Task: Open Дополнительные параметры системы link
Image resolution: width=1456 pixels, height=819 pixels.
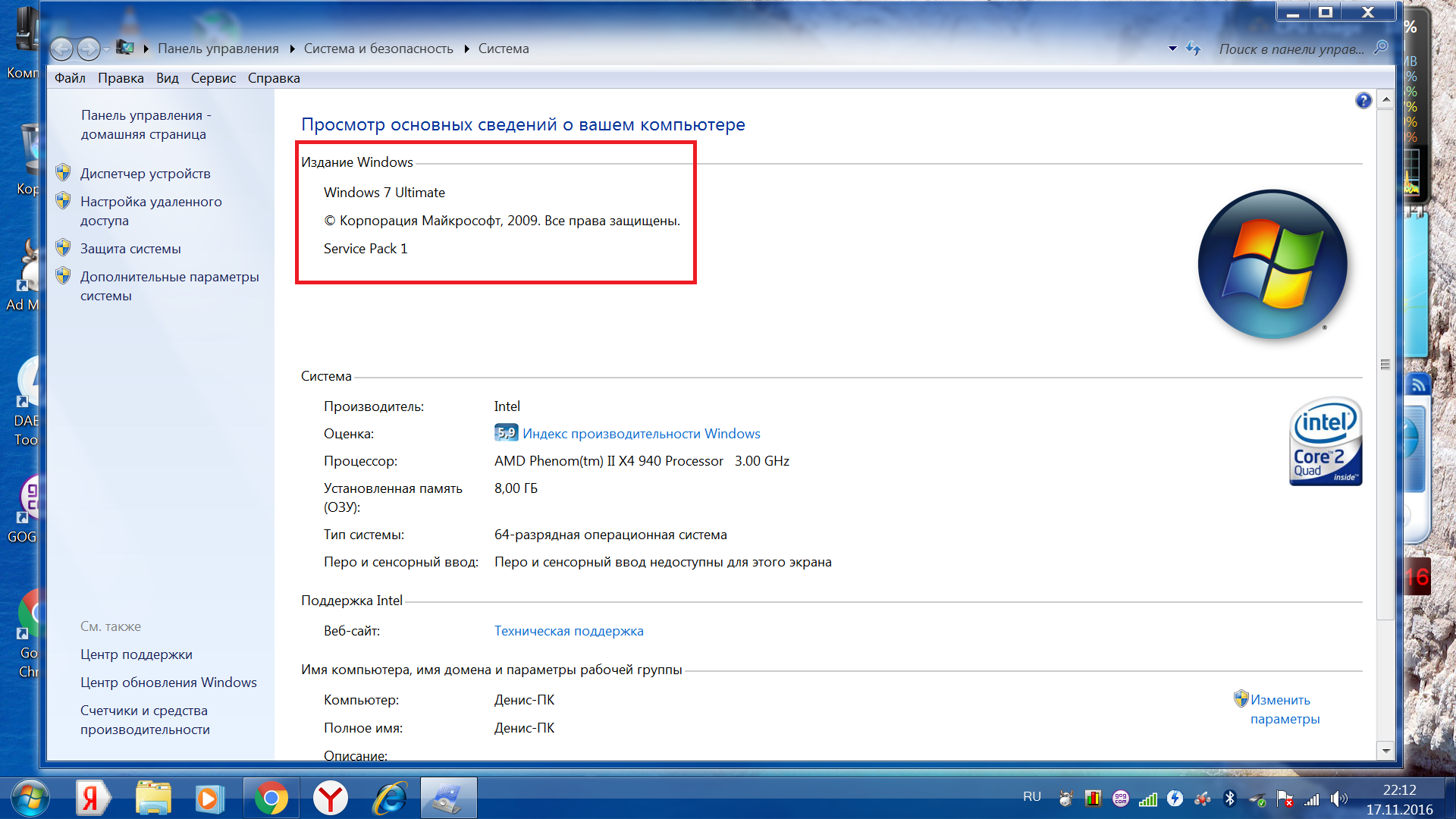Action: pos(170,286)
